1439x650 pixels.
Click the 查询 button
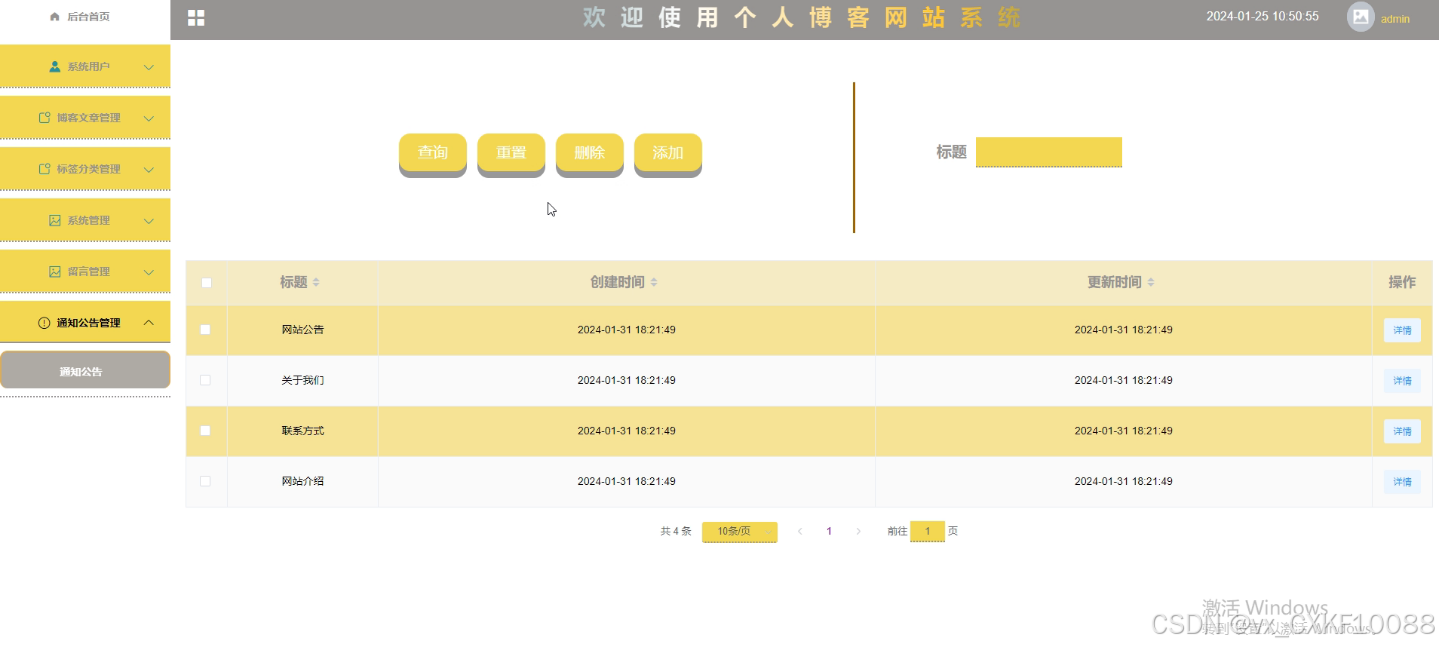tap(433, 153)
